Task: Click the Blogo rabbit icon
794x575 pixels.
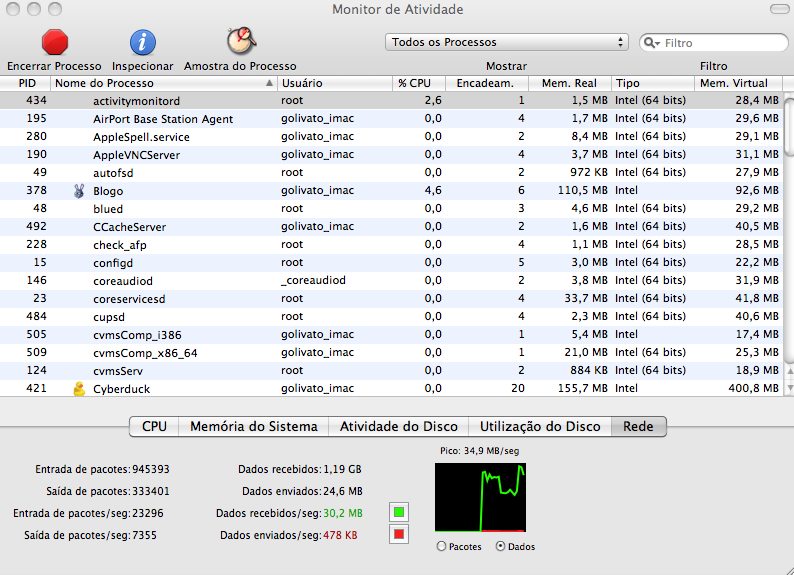Action: click(79, 191)
